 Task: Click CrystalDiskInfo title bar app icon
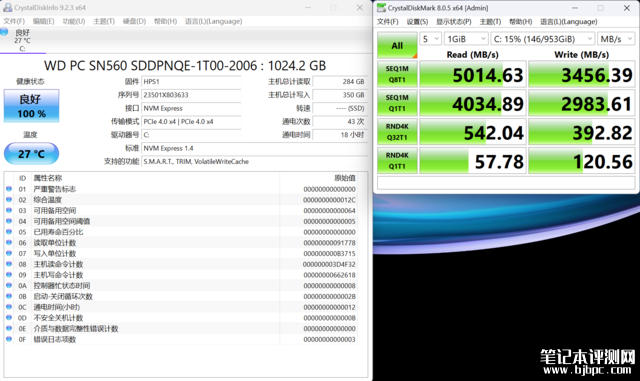(7, 7)
